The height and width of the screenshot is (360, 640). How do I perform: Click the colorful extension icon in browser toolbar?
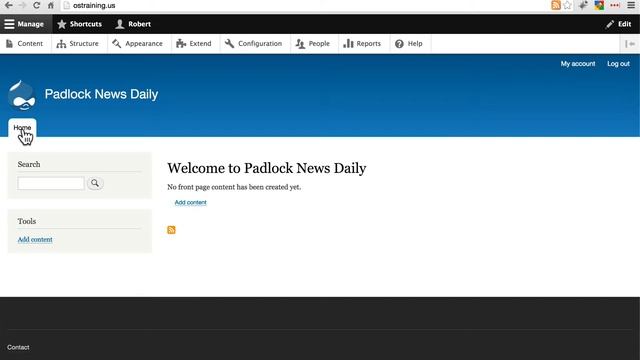point(599,5)
